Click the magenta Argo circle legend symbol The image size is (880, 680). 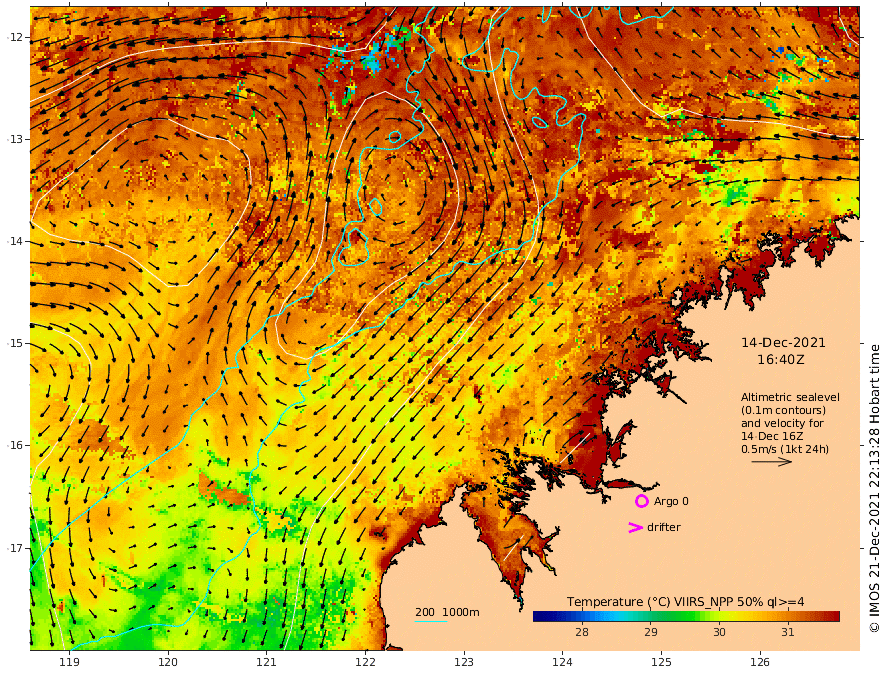pyautogui.click(x=641, y=501)
